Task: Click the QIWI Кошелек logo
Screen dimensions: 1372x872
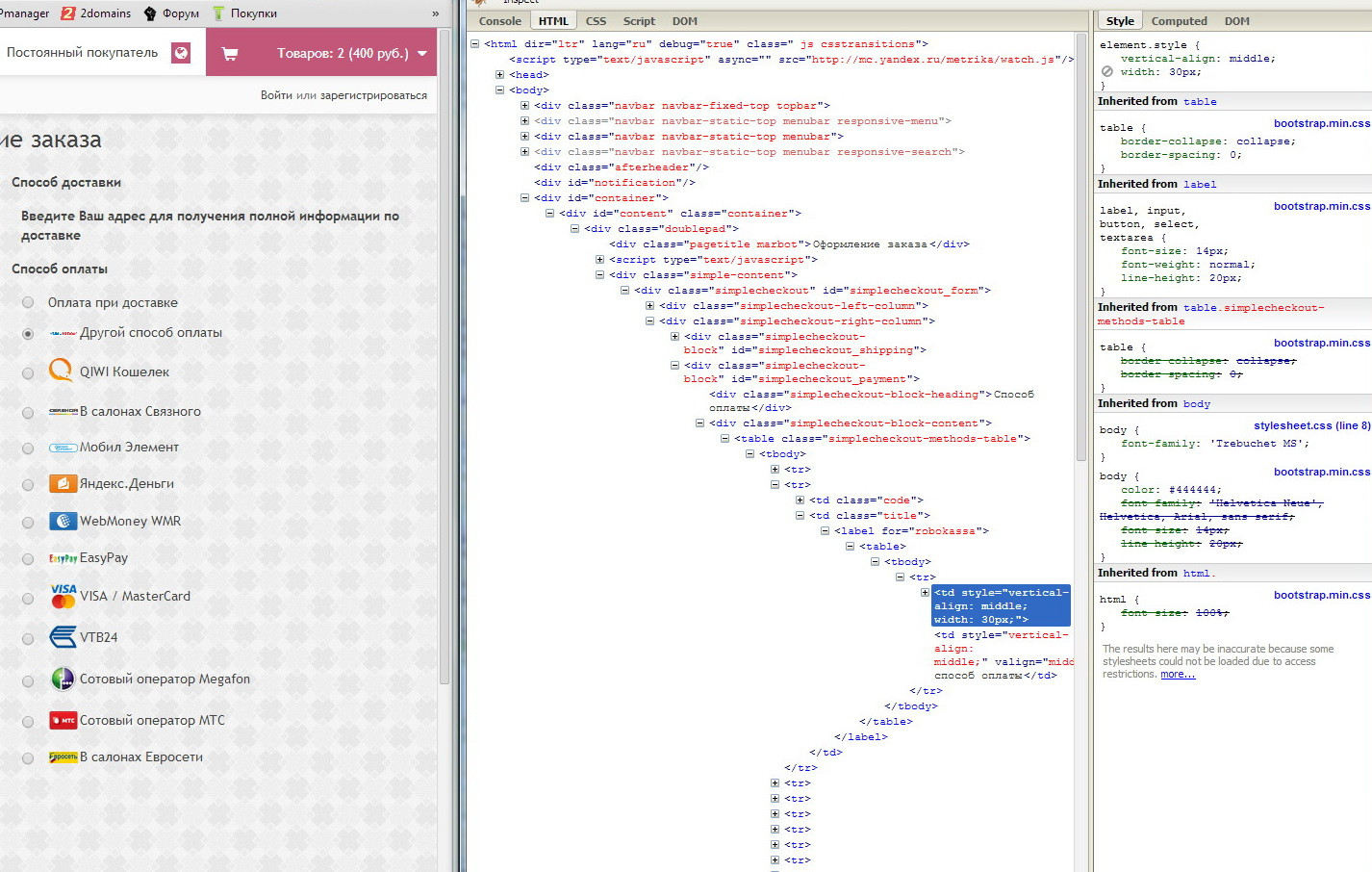Action: (x=61, y=371)
